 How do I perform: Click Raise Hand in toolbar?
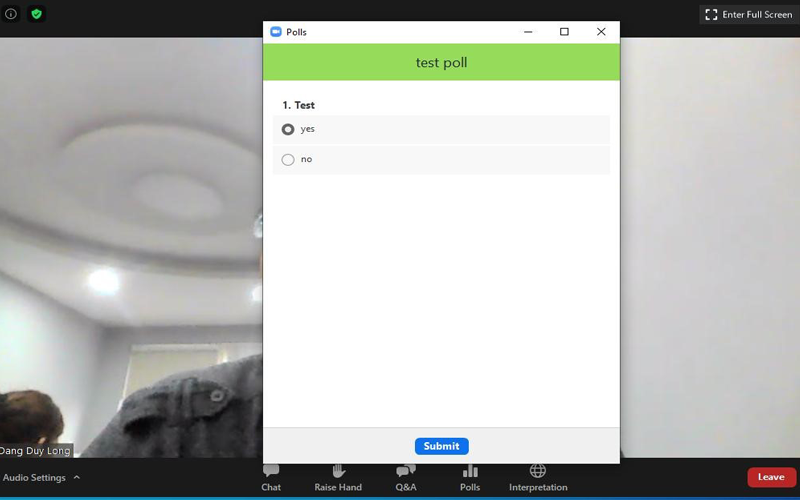(338, 478)
